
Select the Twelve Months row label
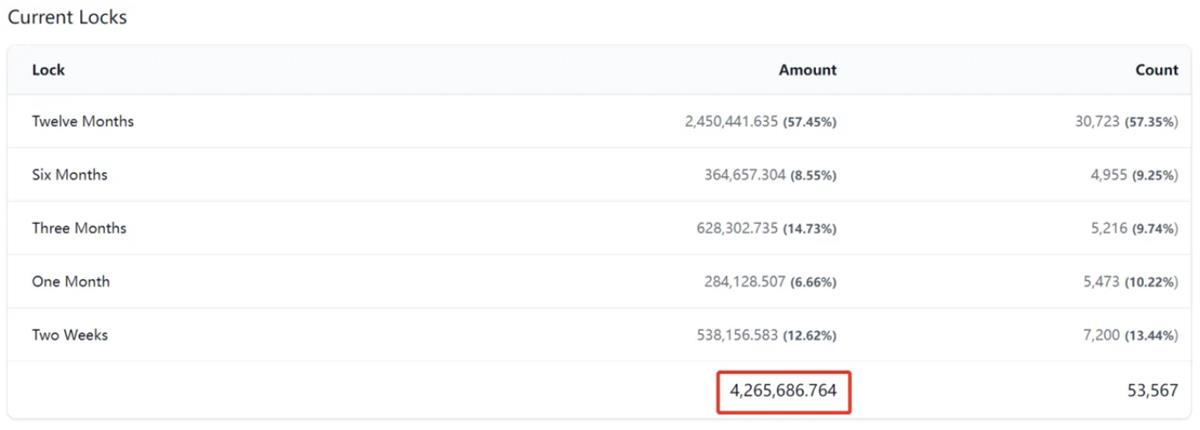[x=83, y=121]
